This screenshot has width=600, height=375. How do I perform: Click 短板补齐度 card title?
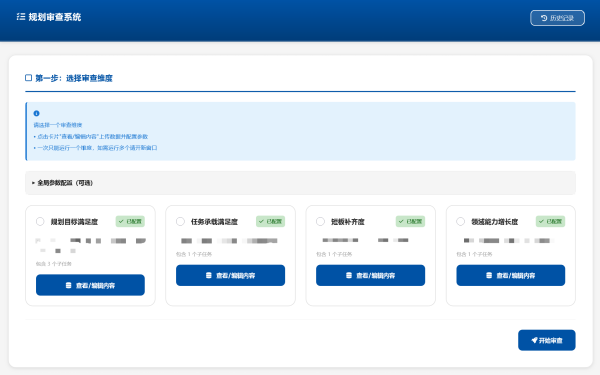347,222
